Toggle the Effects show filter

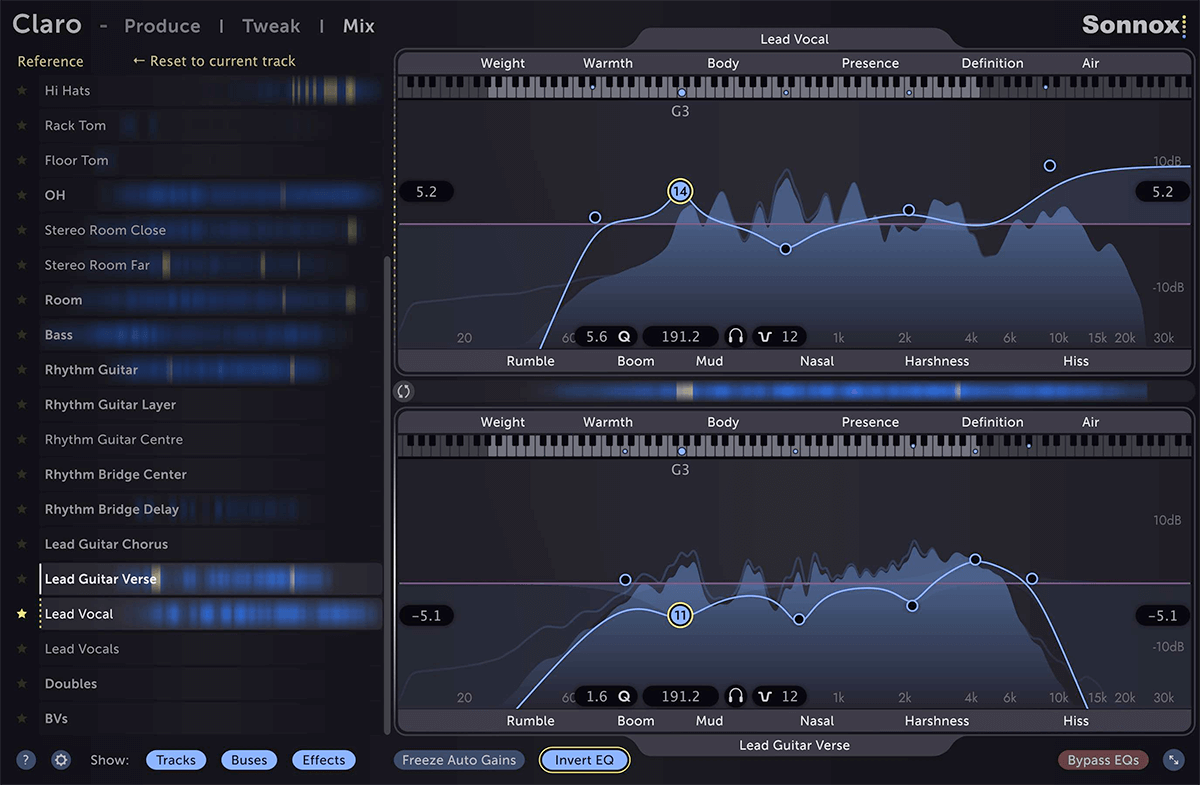coord(324,760)
